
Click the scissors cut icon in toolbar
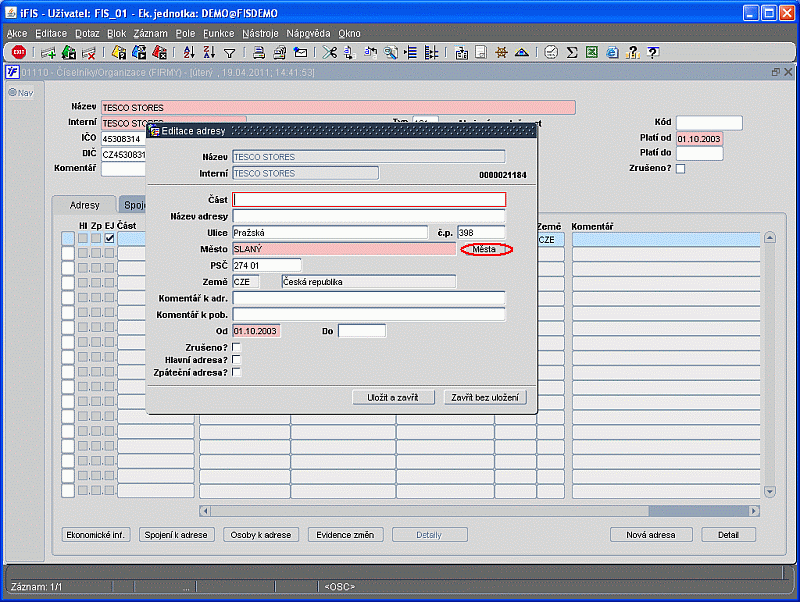(x=329, y=53)
